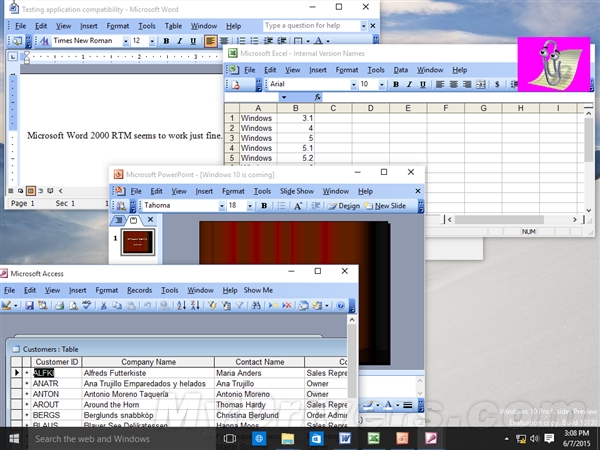Click Cut scissors icon in Access toolbar

pyautogui.click(x=103, y=306)
